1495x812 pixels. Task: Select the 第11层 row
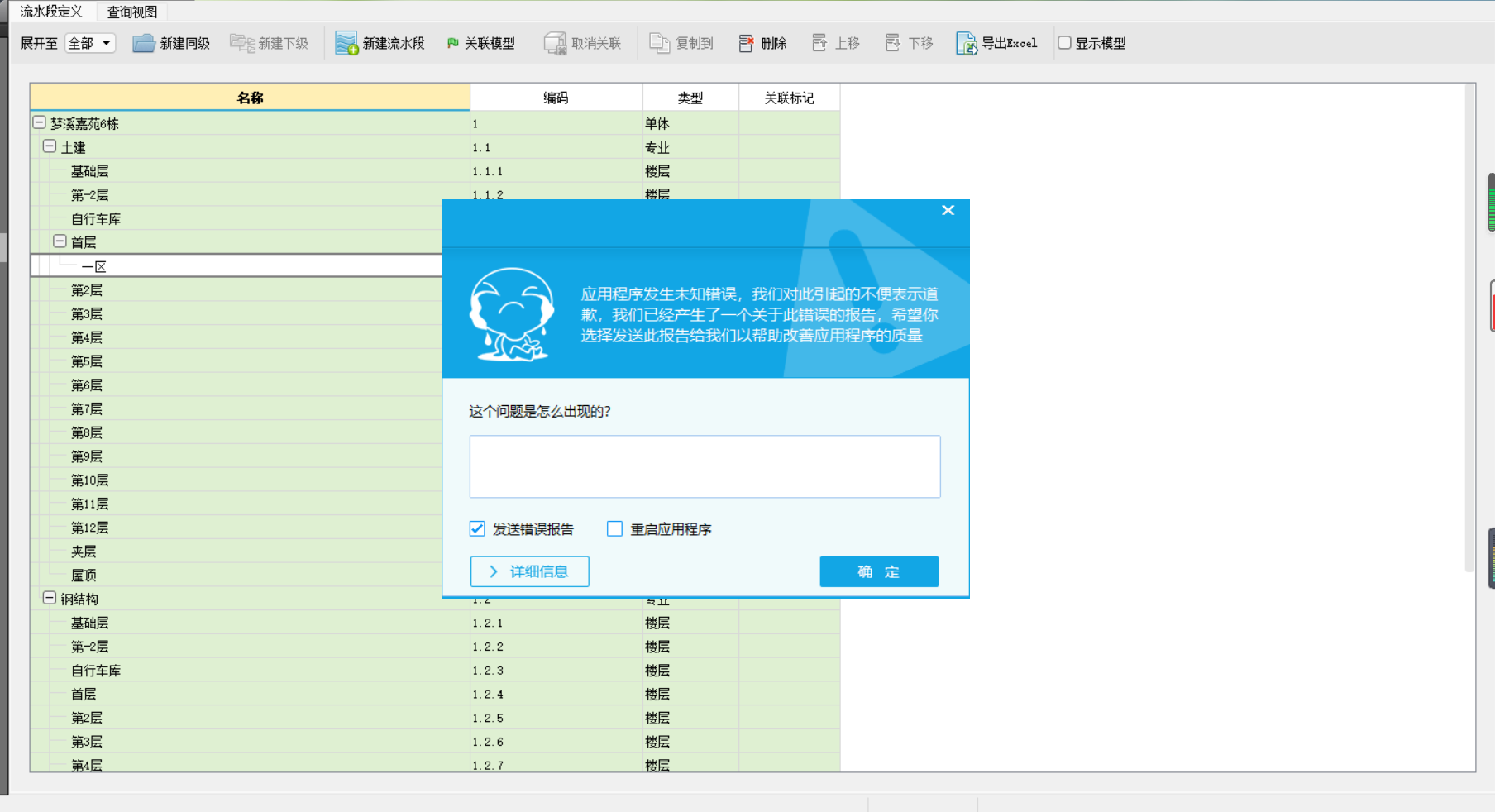236,504
